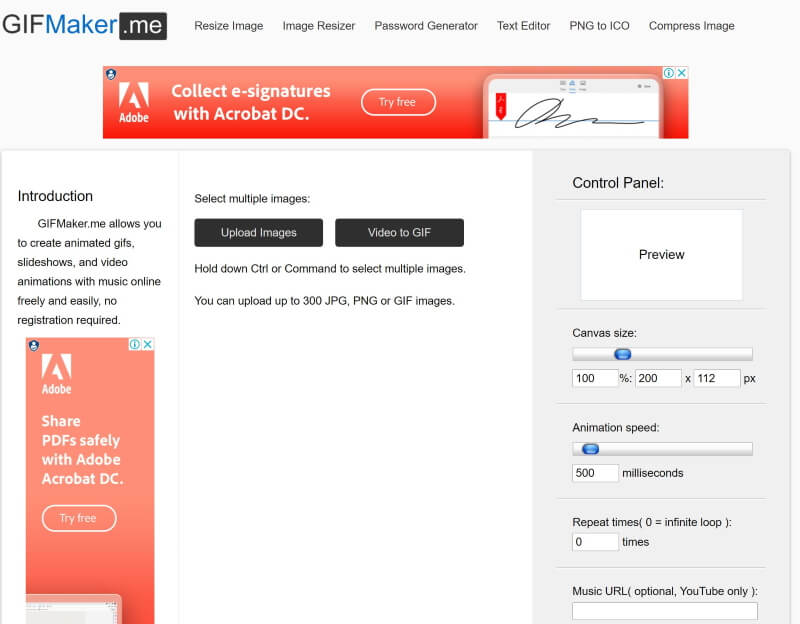Image resolution: width=800 pixels, height=624 pixels.
Task: Click the Repeat times input field
Action: (595, 542)
